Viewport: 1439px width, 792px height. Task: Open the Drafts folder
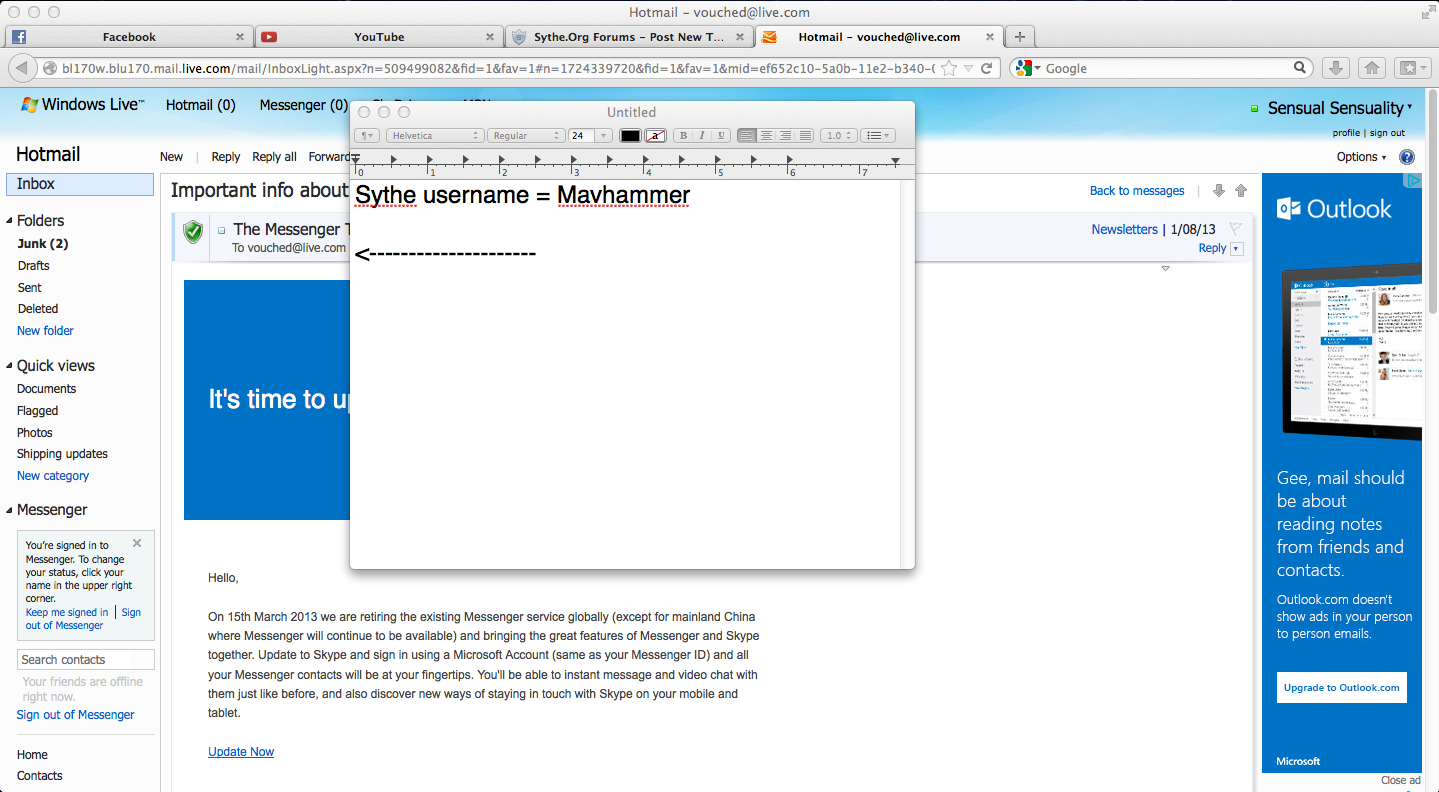coord(33,266)
